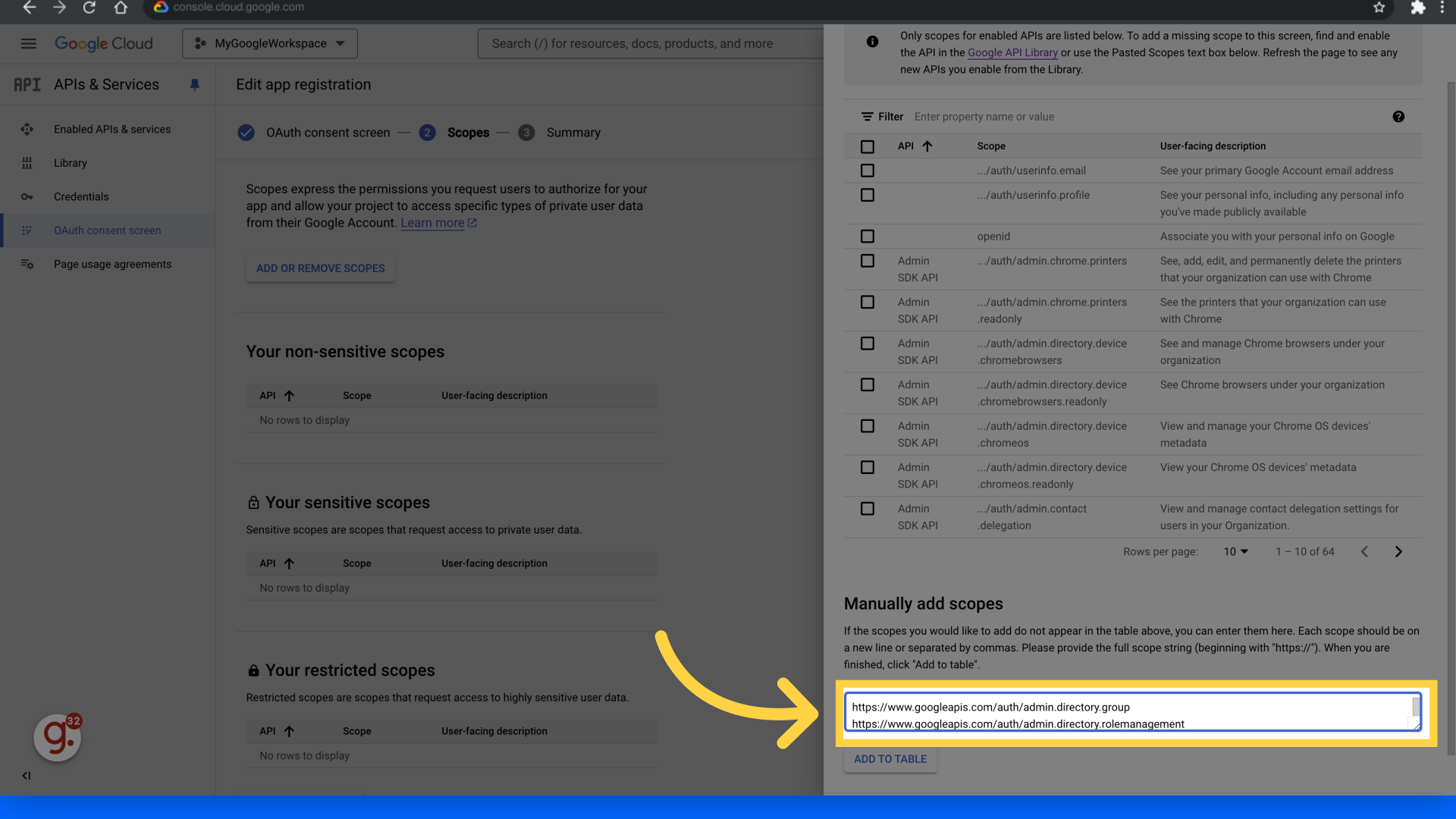This screenshot has width=1456, height=819.
Task: Toggle the select-all scopes header checkbox
Action: (x=868, y=147)
